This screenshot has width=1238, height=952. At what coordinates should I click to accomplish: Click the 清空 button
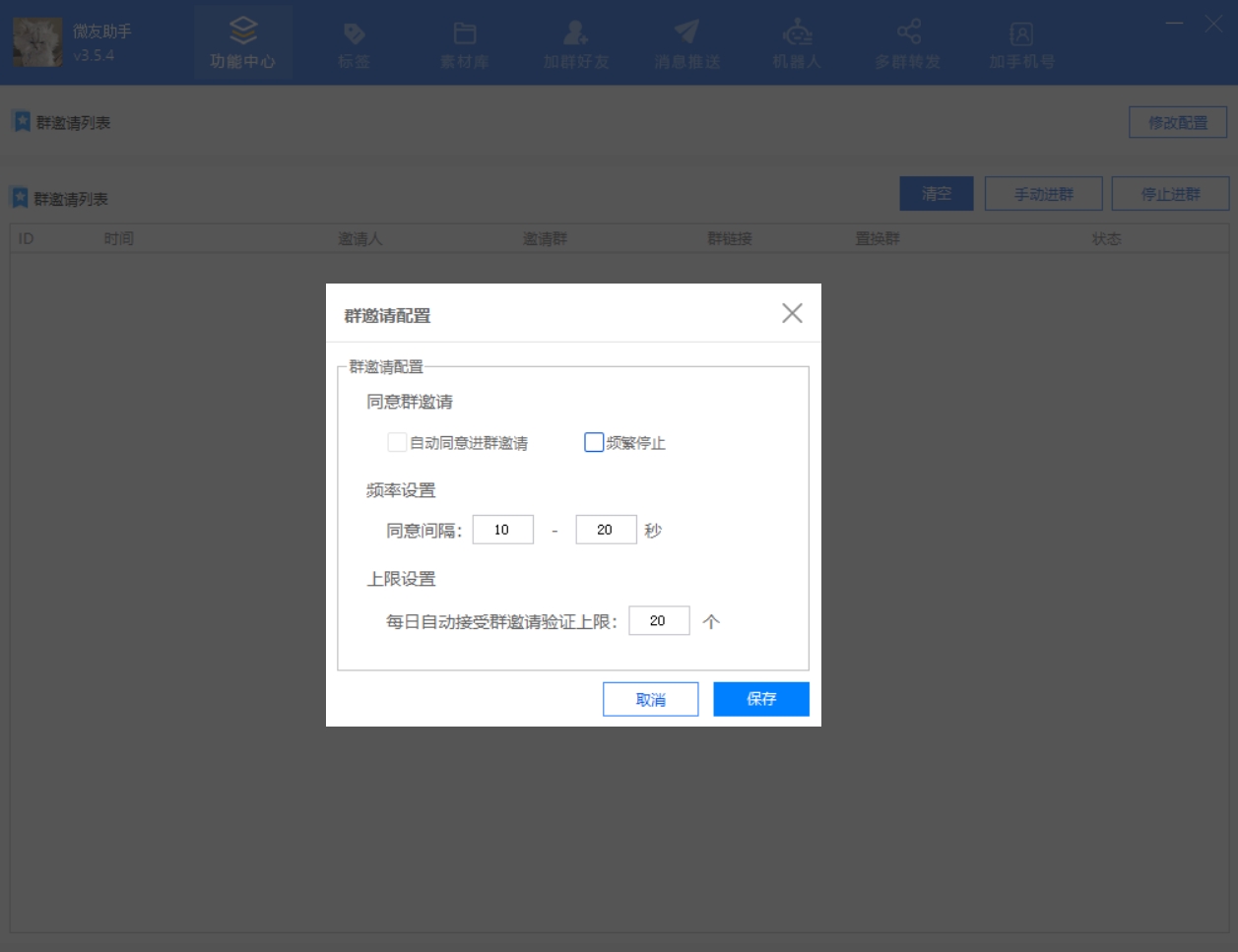pyautogui.click(x=937, y=194)
